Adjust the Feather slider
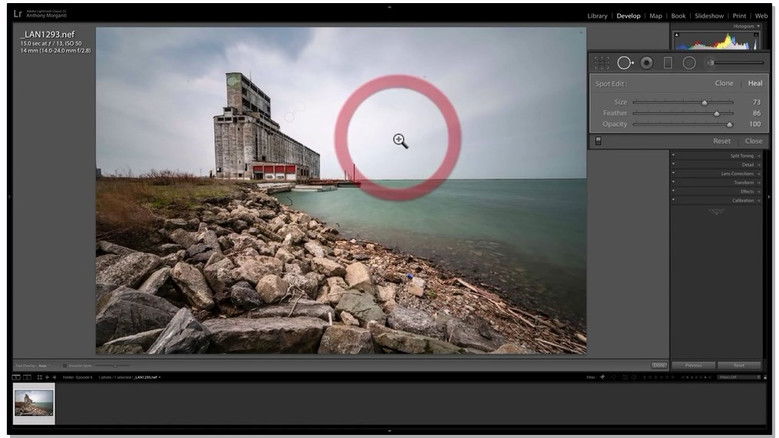 coord(716,113)
